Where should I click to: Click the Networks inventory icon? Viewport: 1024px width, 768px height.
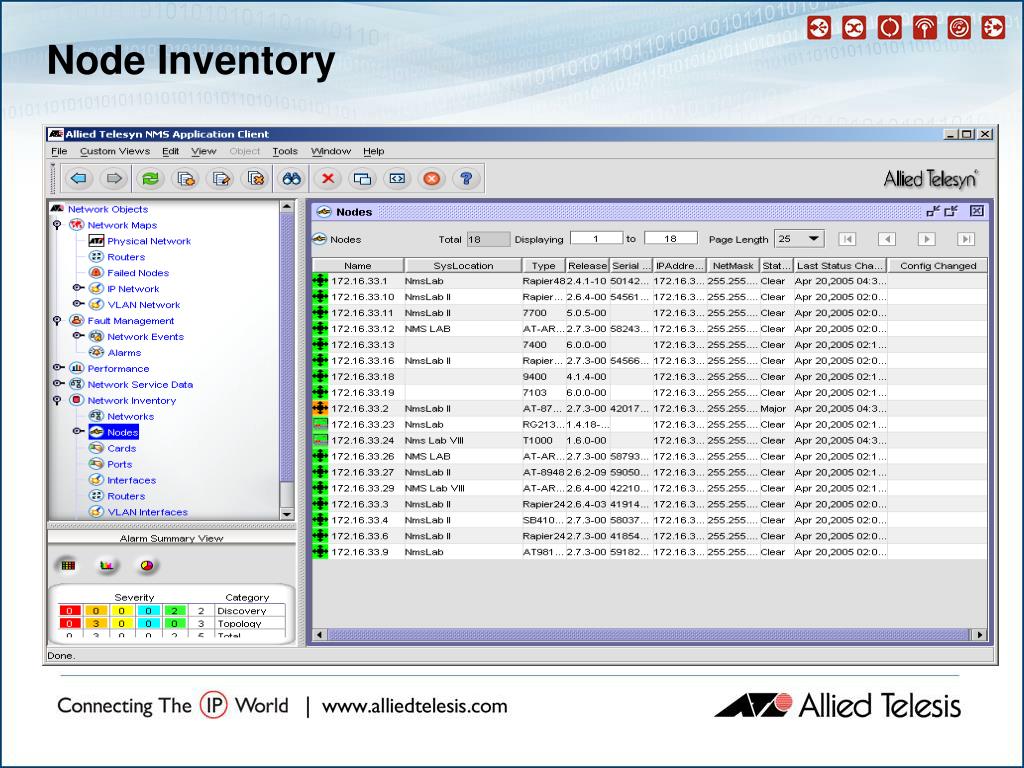[97, 417]
